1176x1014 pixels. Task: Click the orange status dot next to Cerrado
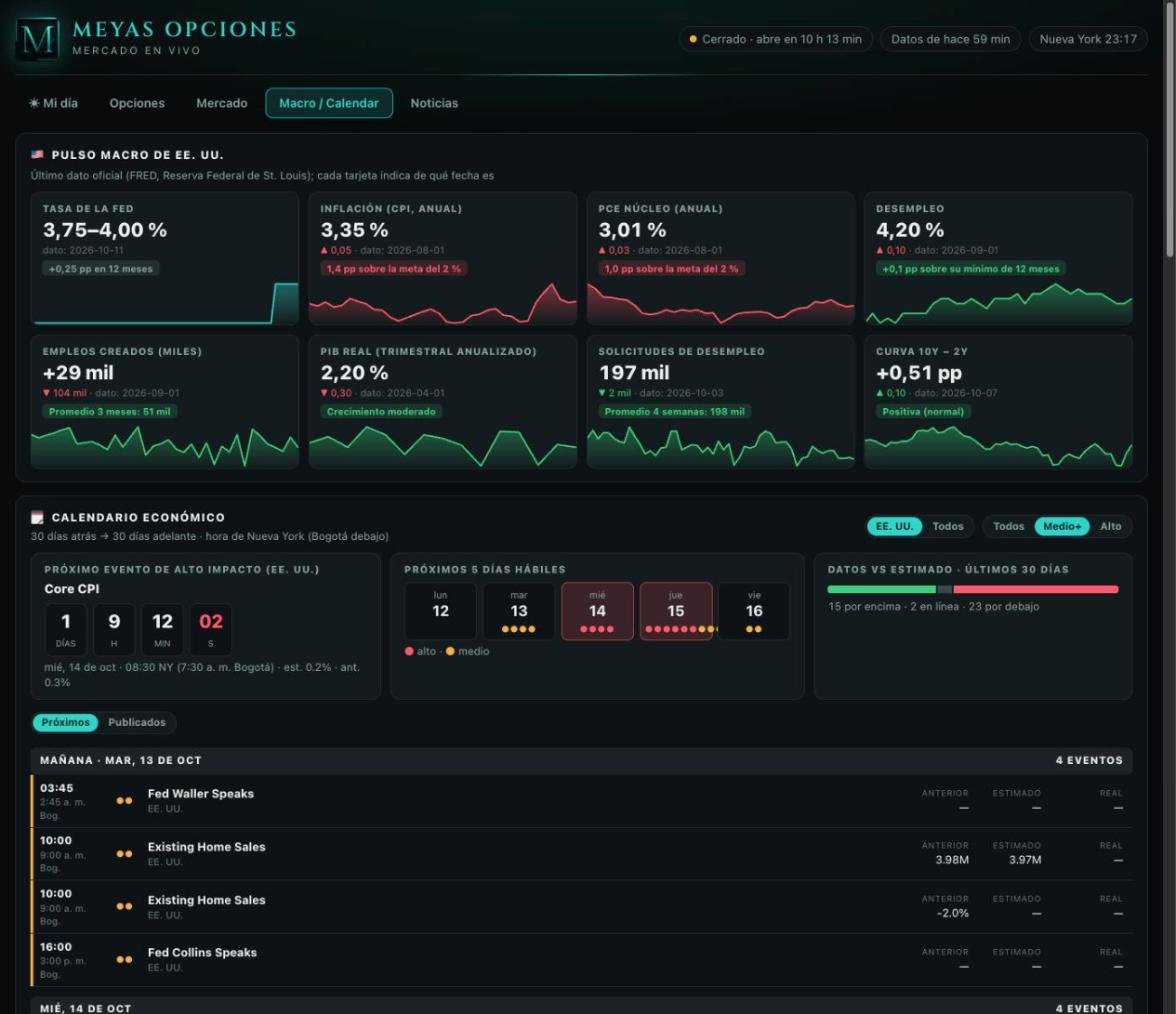pyautogui.click(x=693, y=39)
